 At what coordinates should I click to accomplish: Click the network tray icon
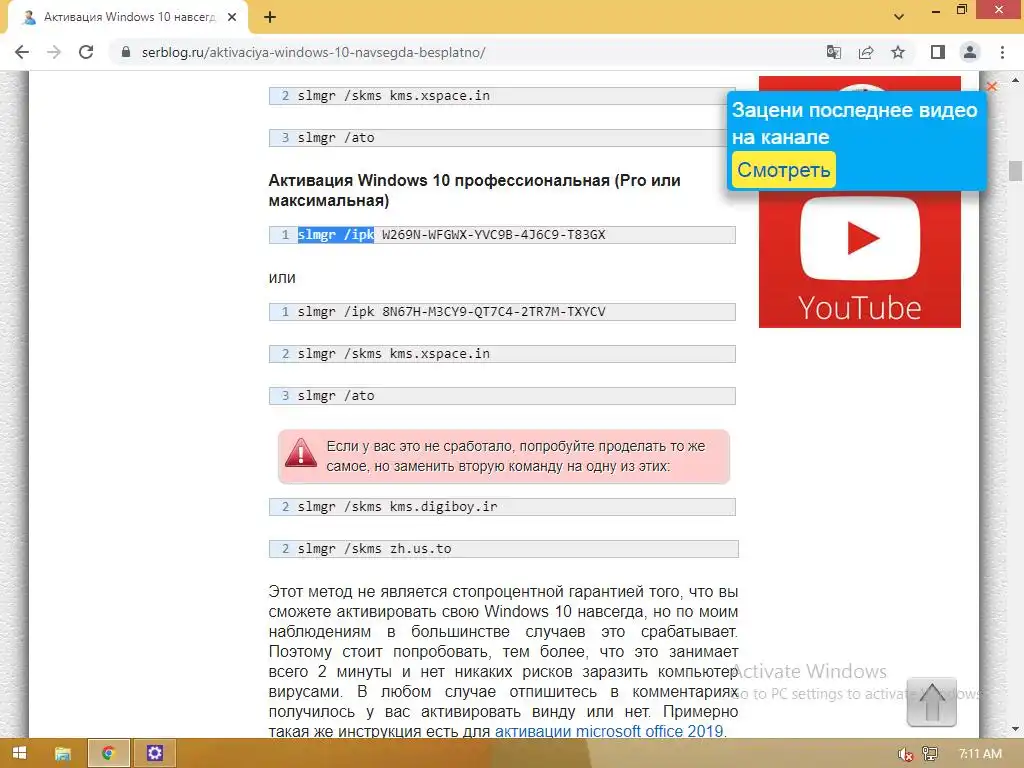click(930, 754)
